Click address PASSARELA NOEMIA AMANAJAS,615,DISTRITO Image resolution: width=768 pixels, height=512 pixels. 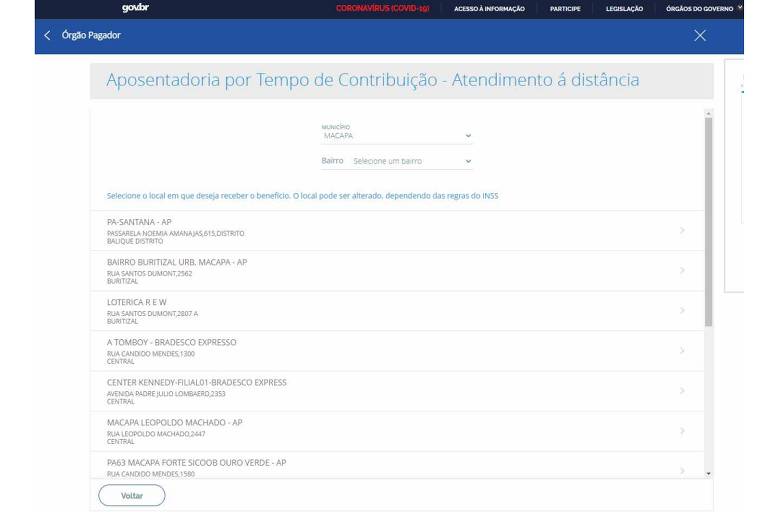click(175, 234)
